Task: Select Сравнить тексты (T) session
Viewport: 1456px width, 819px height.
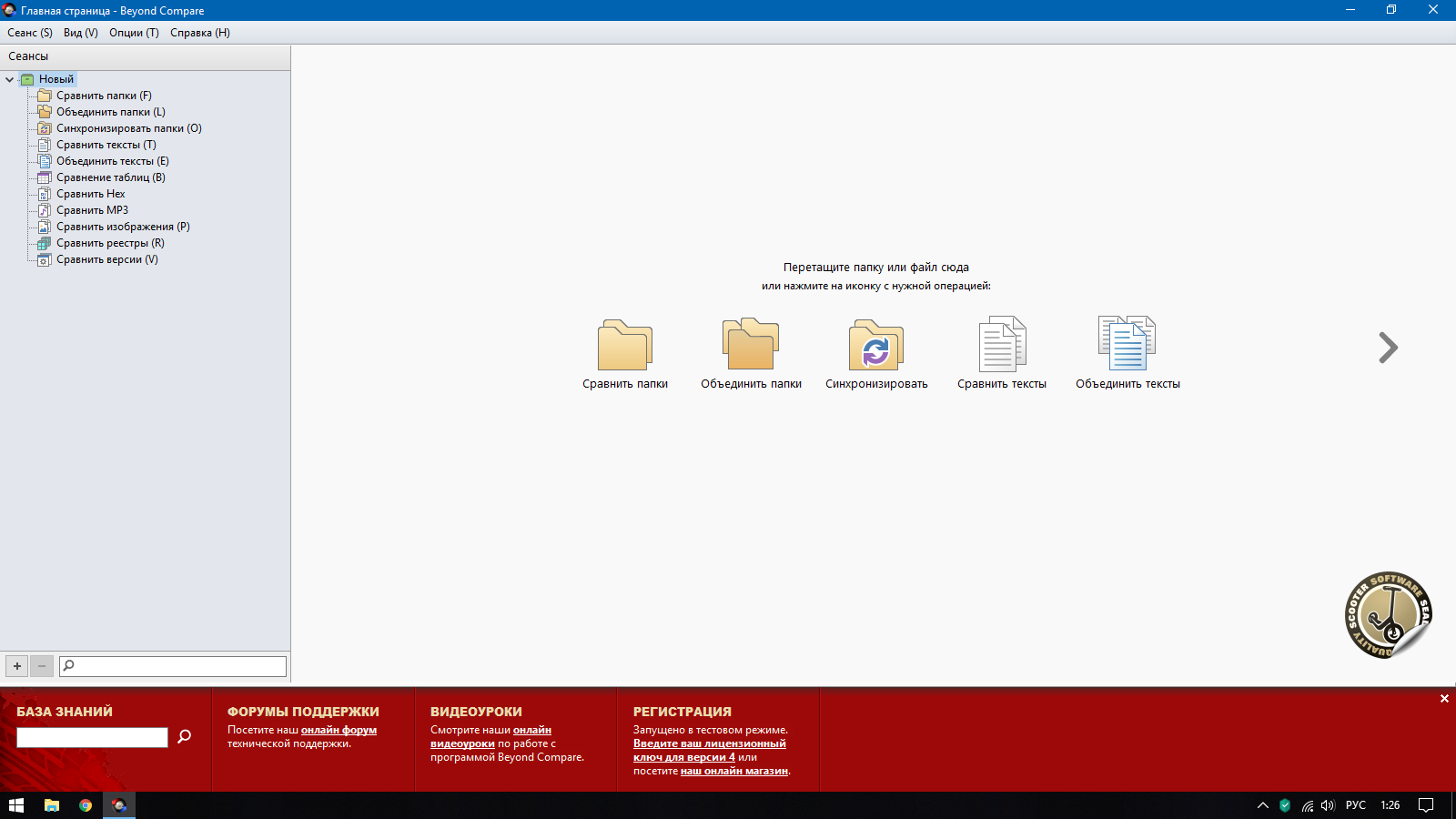Action: point(106,145)
